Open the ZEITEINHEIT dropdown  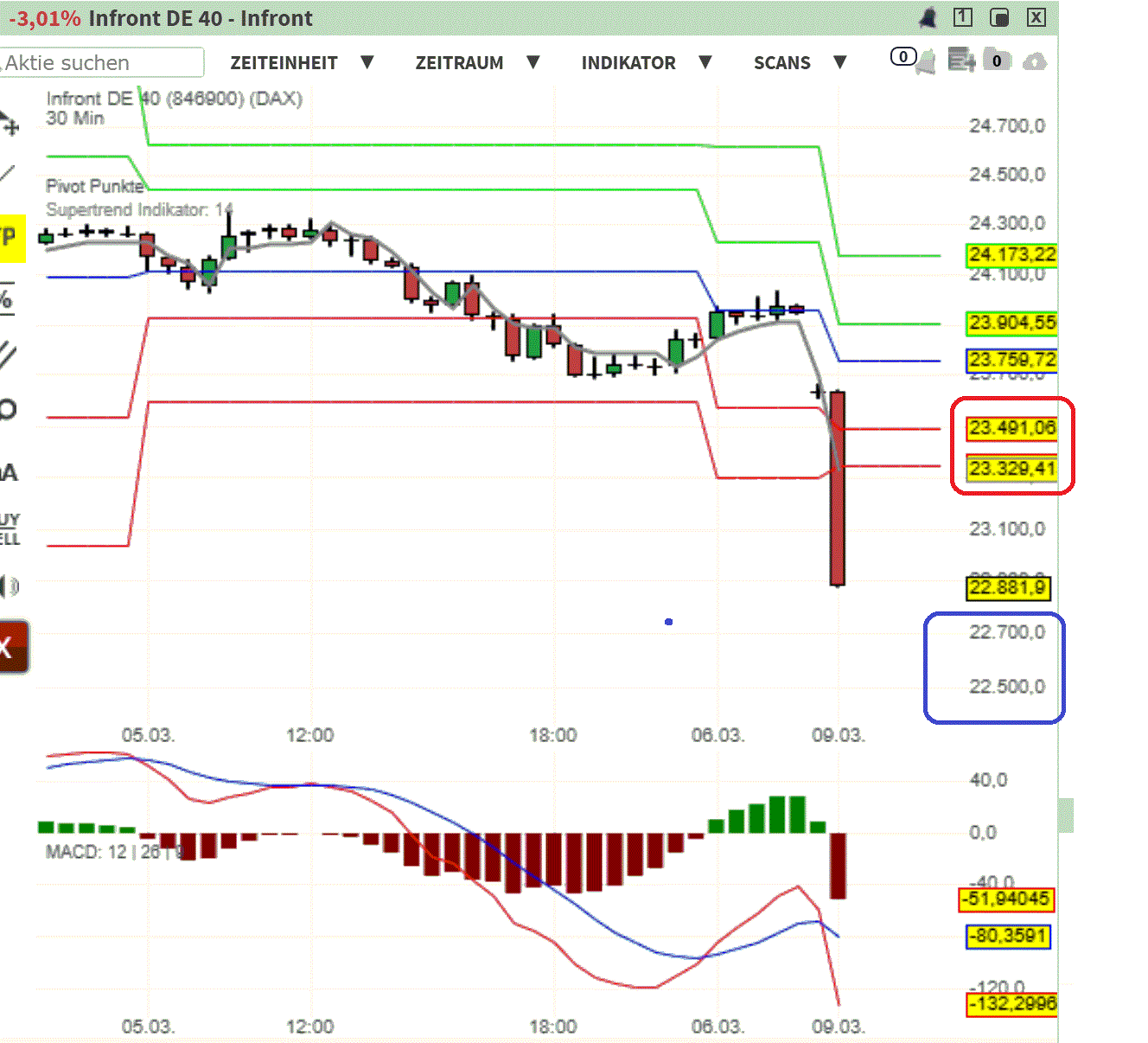click(284, 62)
